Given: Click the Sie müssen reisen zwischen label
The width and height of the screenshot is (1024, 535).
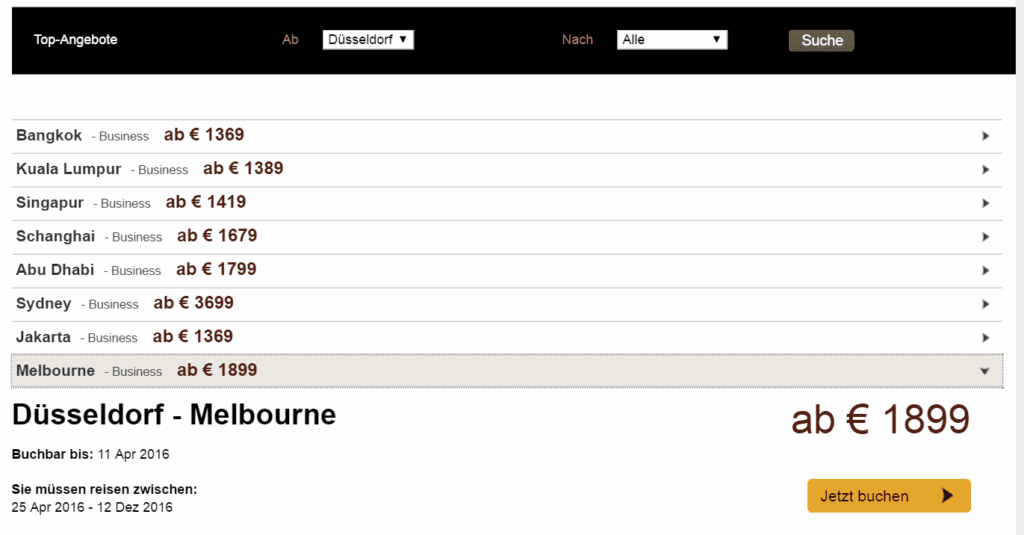Looking at the screenshot, I should coord(104,489).
